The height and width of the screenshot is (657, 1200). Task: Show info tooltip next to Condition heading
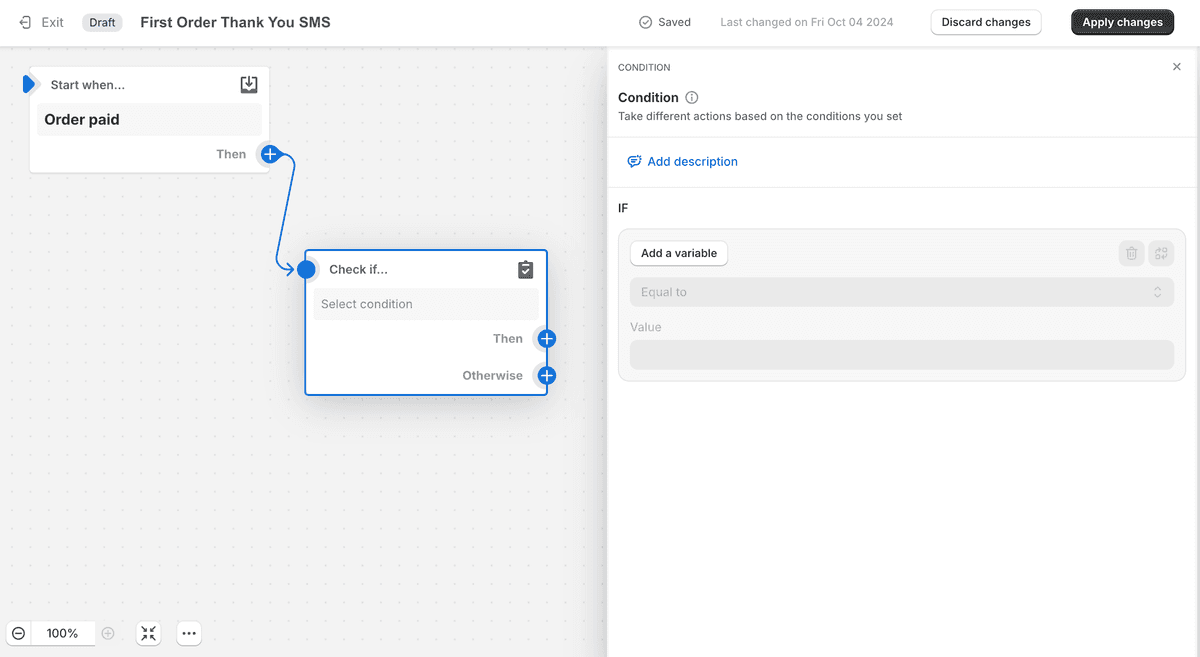point(692,98)
